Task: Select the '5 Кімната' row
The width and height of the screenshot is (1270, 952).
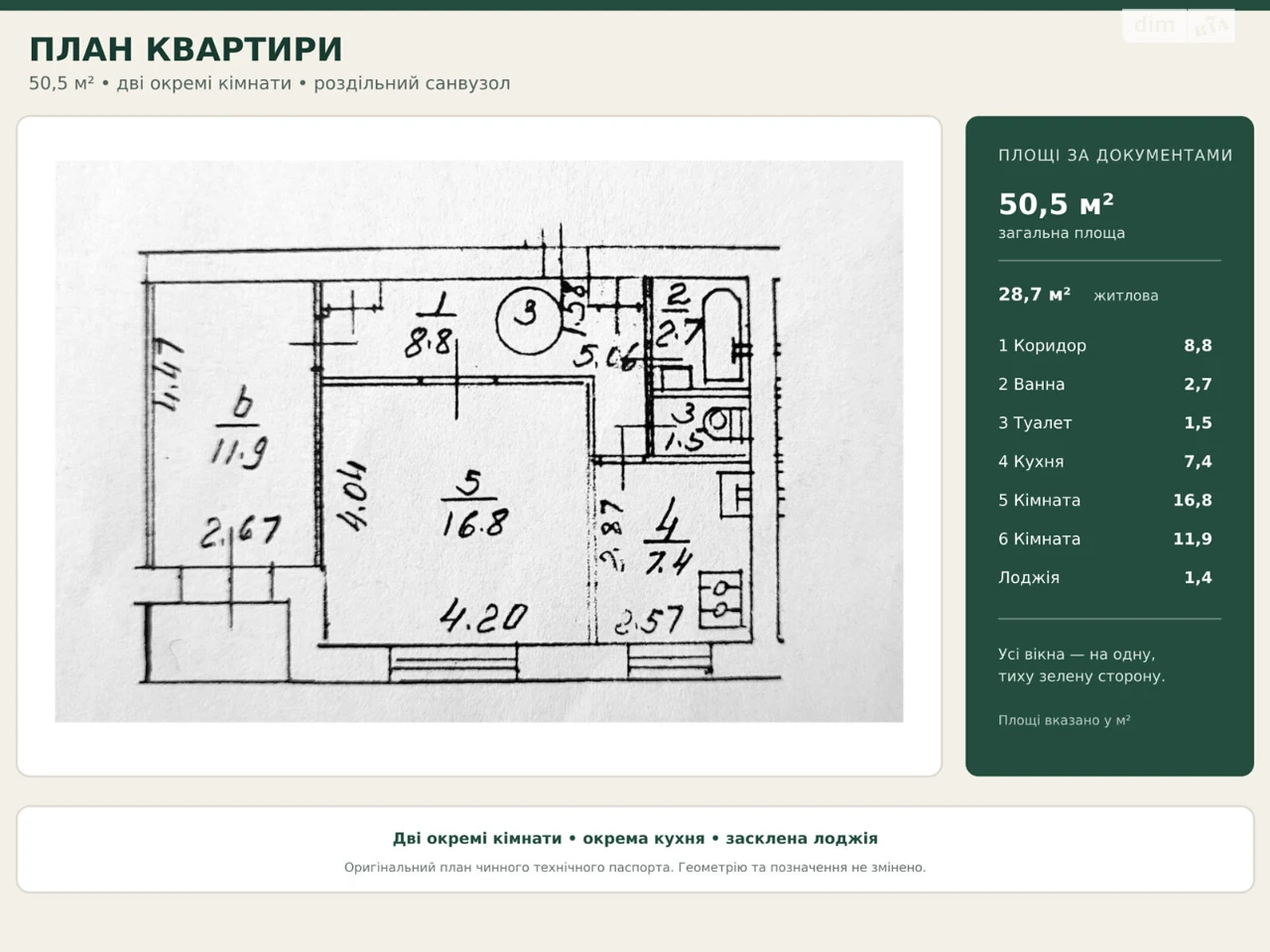Action: 1105,500
